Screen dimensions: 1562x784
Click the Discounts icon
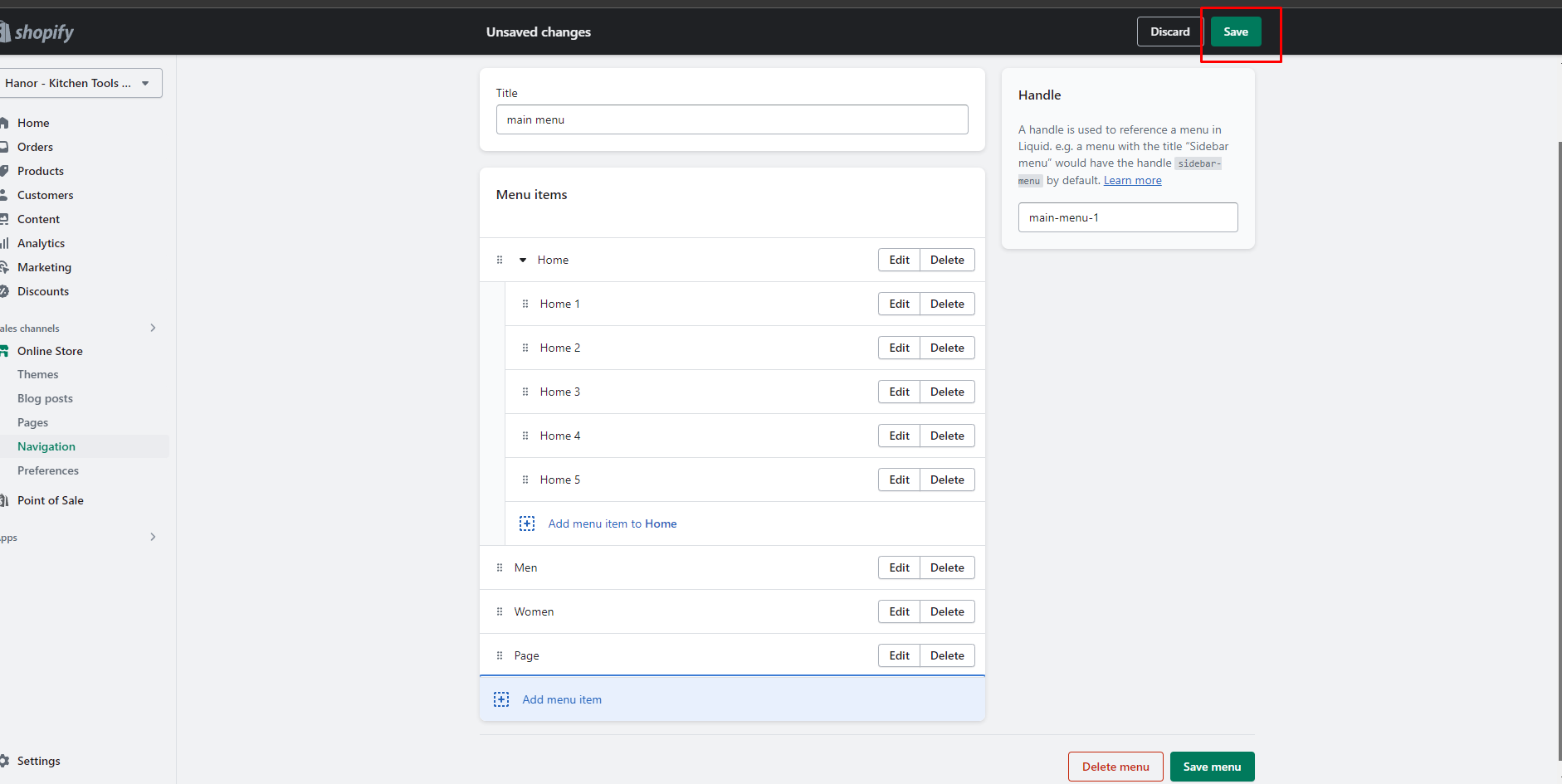tap(4, 291)
